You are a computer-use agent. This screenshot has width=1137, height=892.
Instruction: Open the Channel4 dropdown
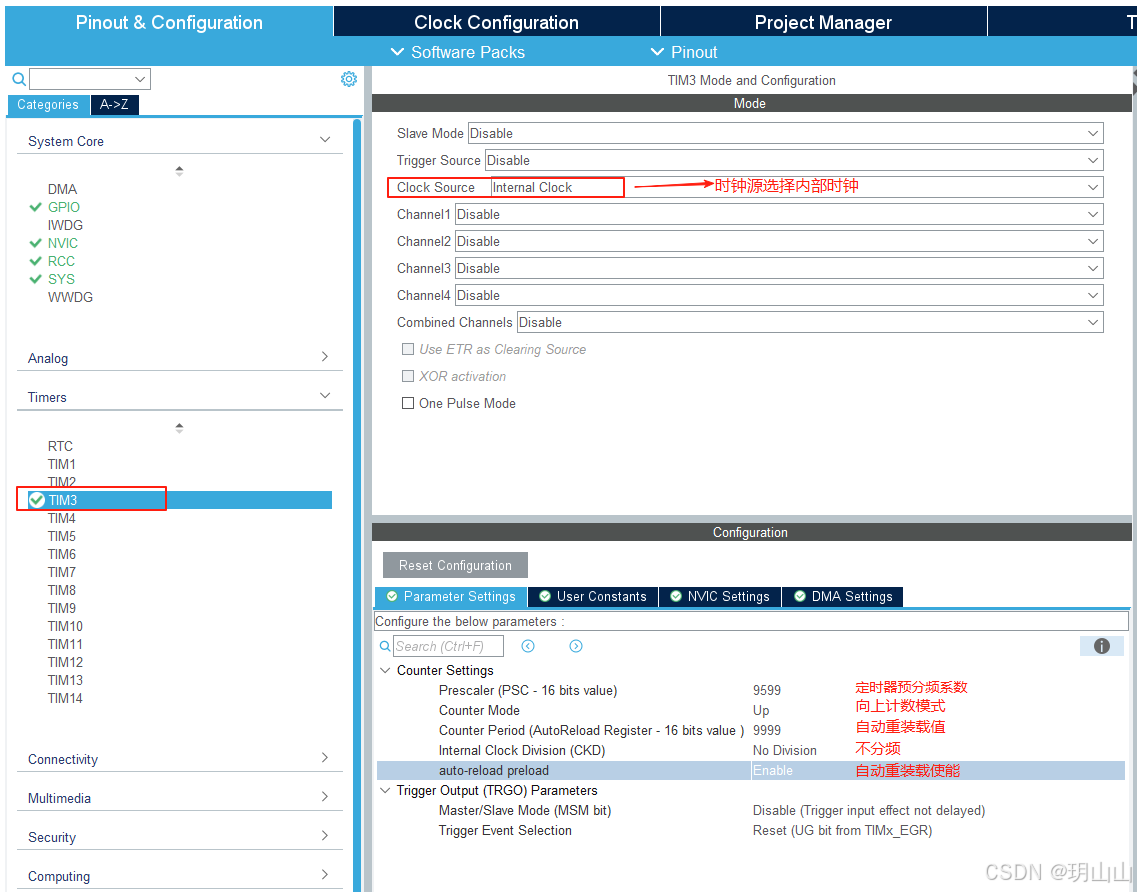[x=779, y=295]
